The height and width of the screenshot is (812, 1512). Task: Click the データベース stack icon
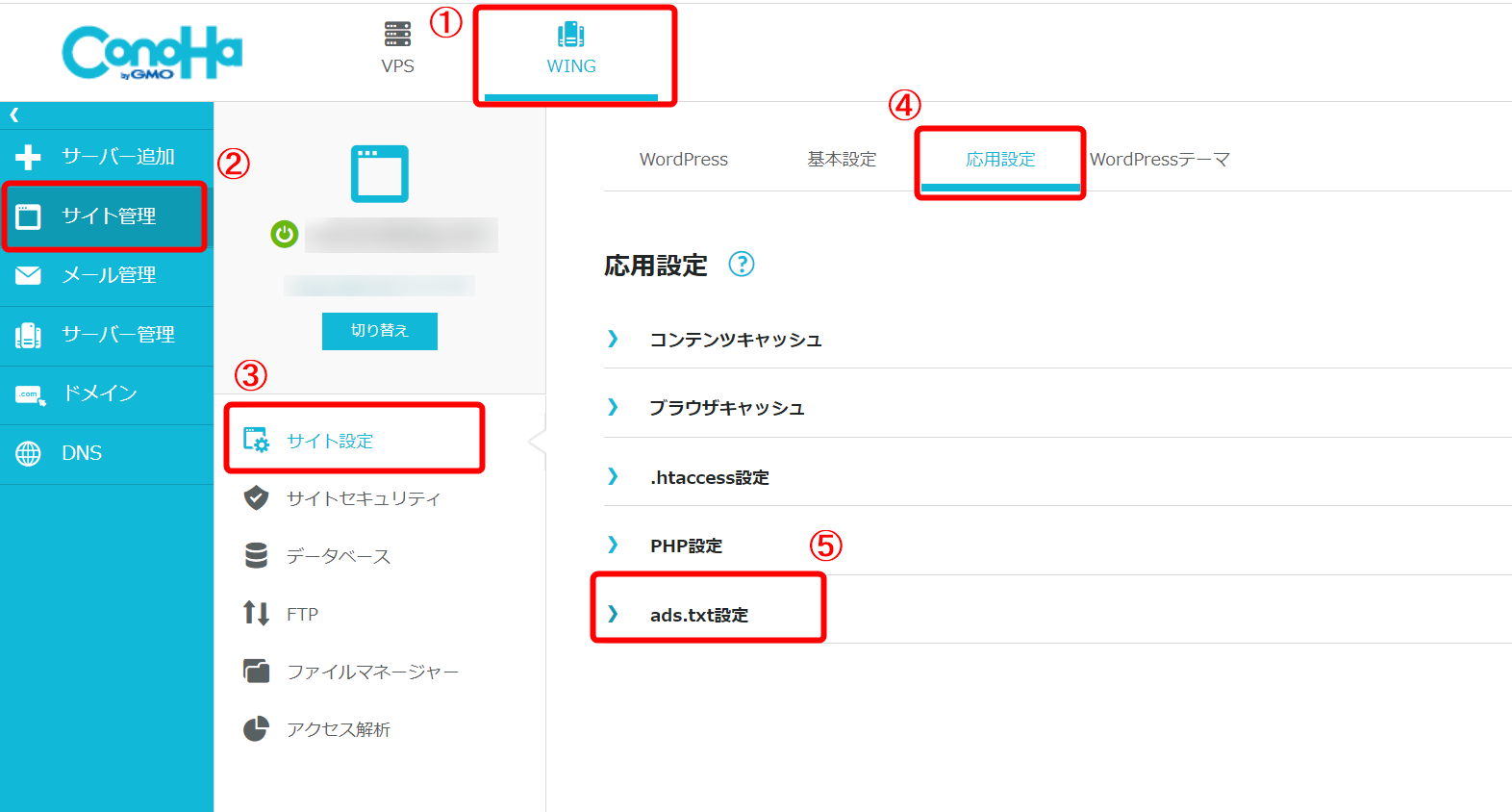pos(256,555)
